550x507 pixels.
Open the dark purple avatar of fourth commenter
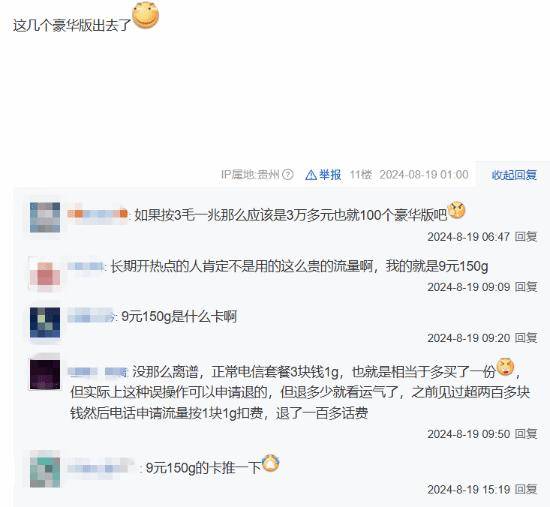click(x=45, y=374)
